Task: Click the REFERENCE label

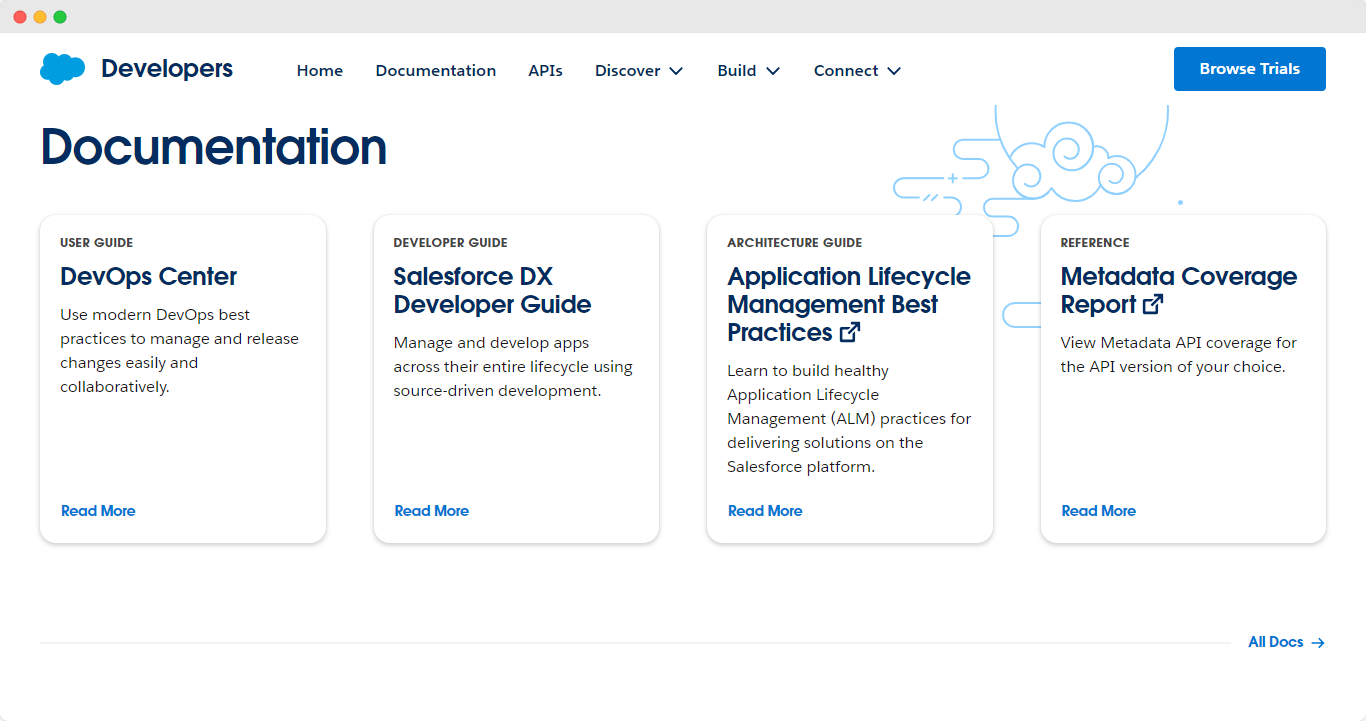Action: pos(1095,243)
